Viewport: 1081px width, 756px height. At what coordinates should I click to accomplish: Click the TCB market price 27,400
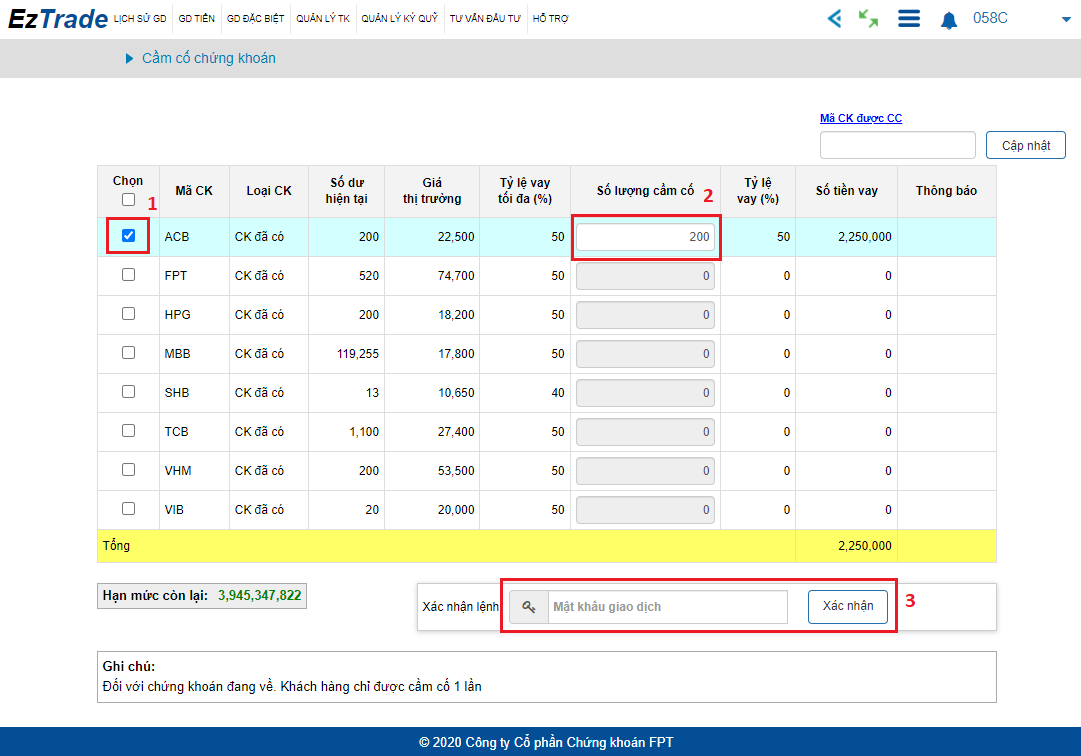coord(456,431)
